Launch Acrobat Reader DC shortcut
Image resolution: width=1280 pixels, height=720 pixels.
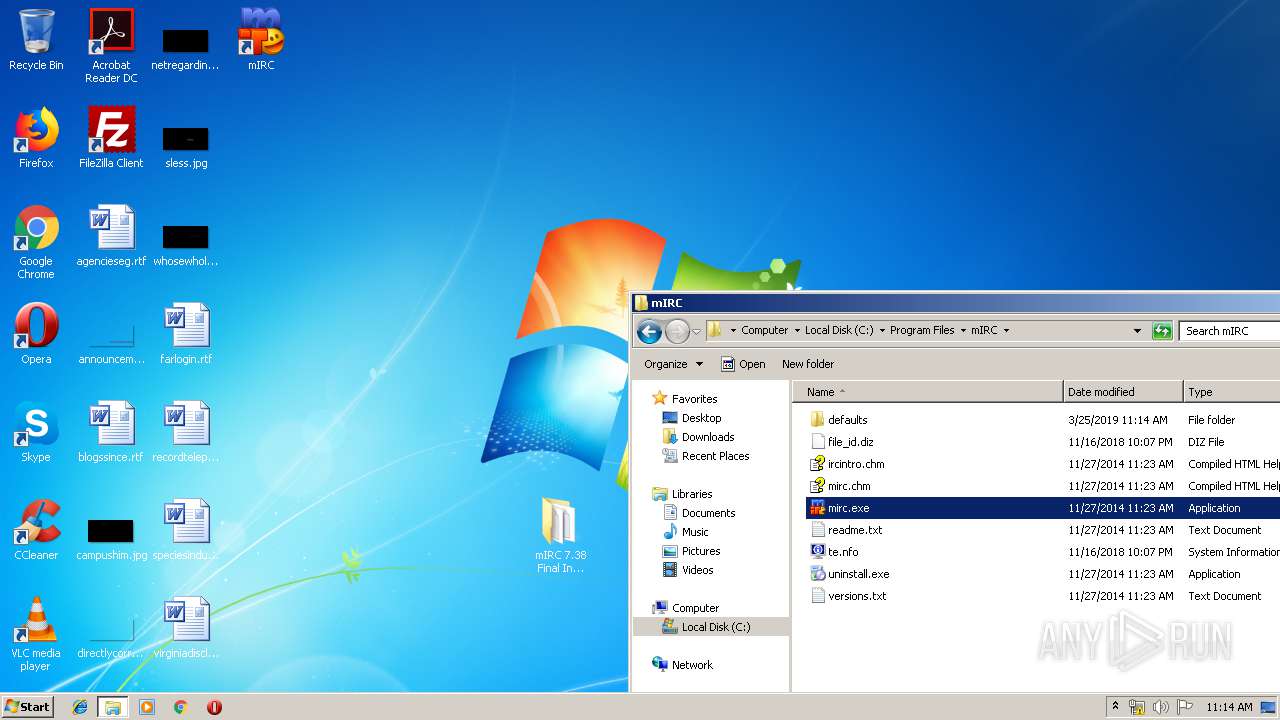111,46
